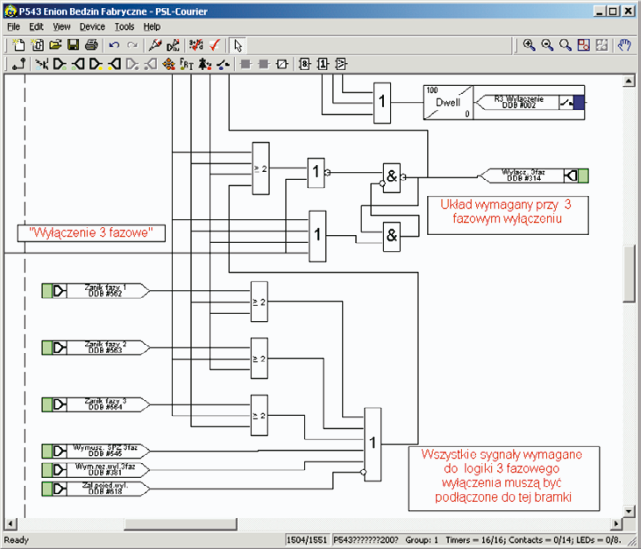641x549 pixels.
Task: Select the Wym.rez.wył.3faz DDB #381 input
Action: [96, 470]
